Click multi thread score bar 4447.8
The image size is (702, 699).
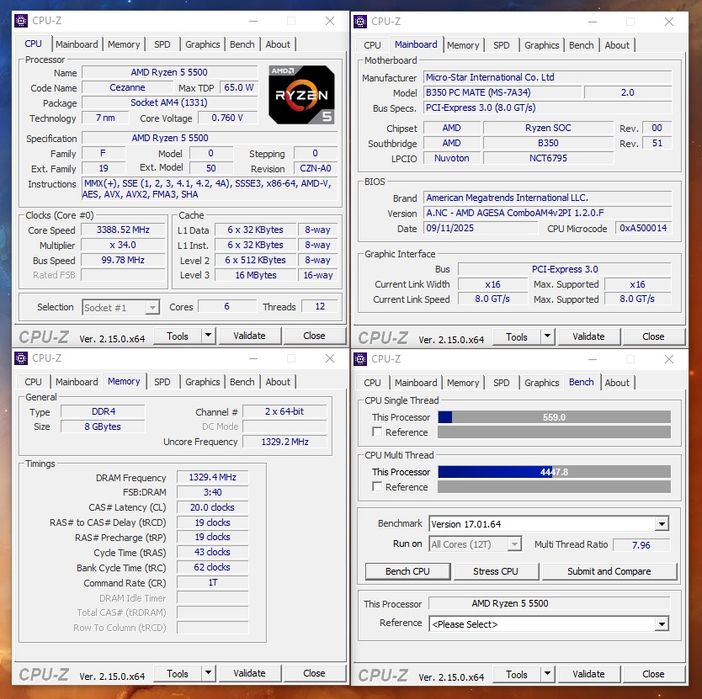[x=554, y=472]
